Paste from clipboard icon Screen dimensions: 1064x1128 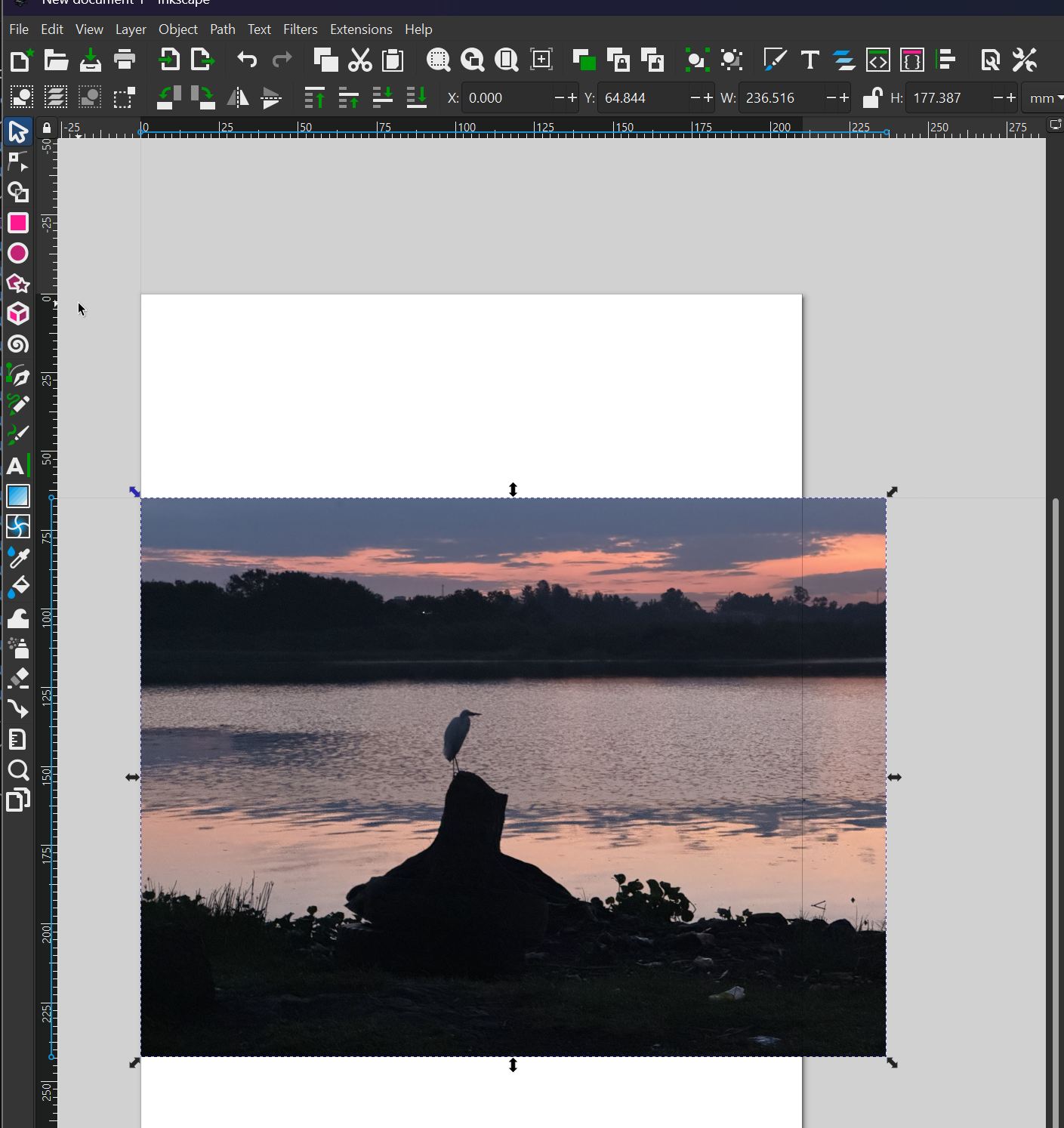click(393, 60)
